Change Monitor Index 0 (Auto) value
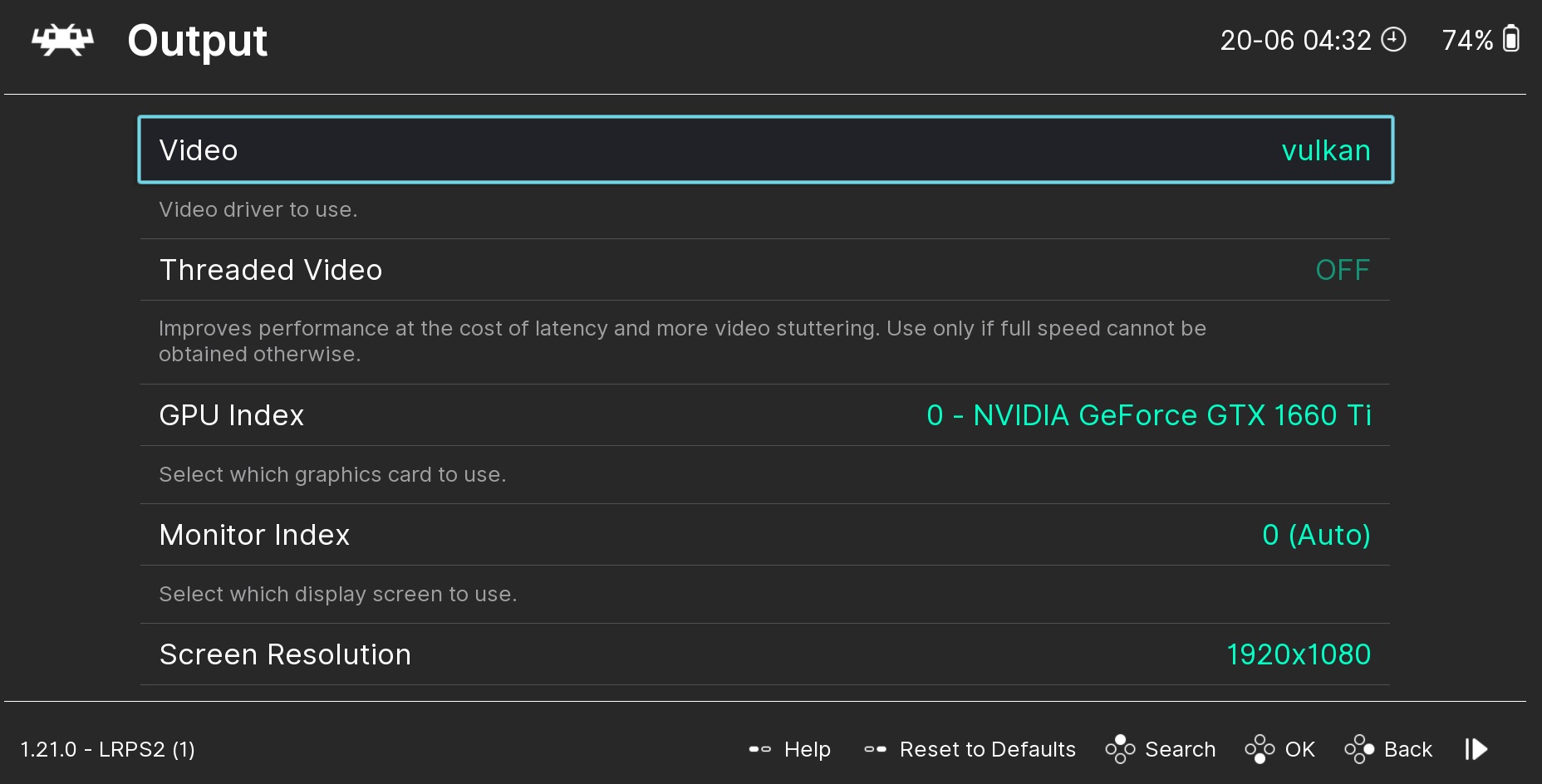This screenshot has height=784, width=1542. (1316, 535)
